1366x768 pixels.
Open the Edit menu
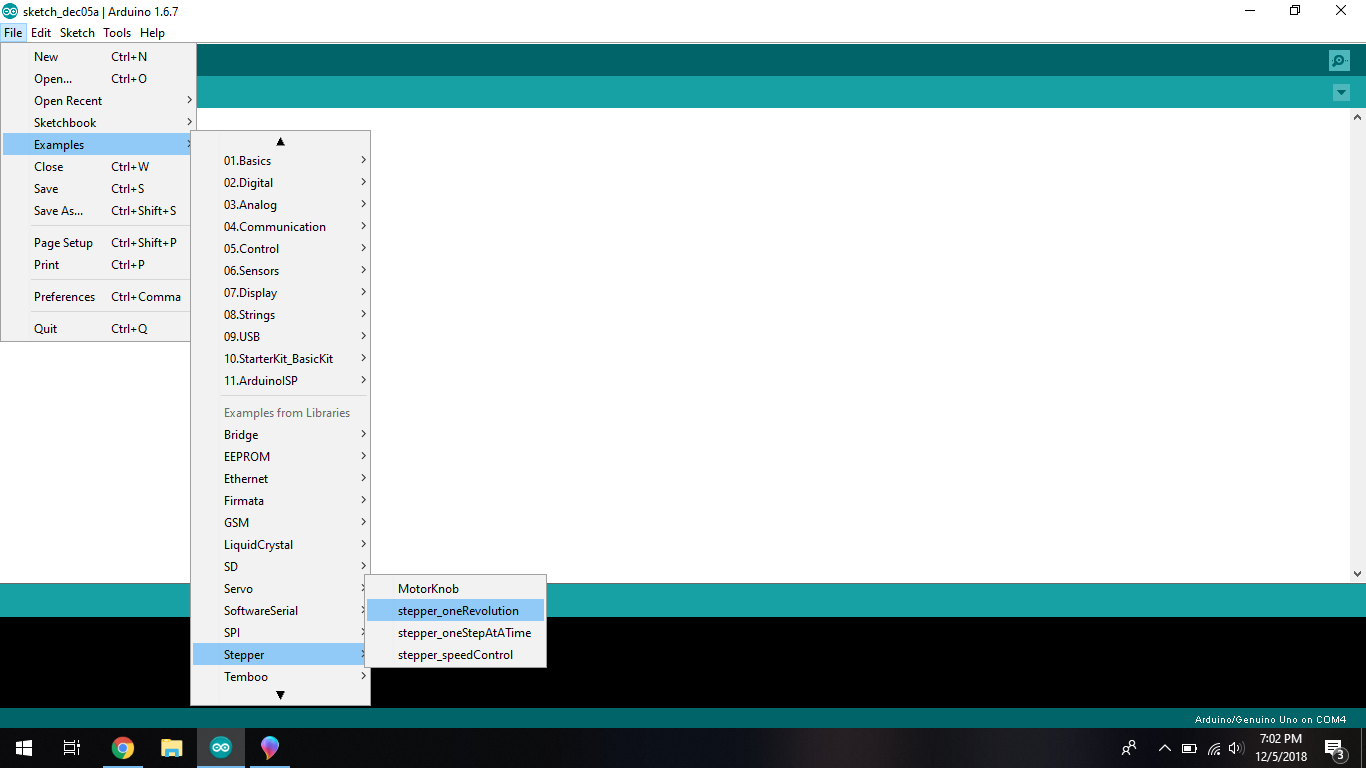[41, 33]
